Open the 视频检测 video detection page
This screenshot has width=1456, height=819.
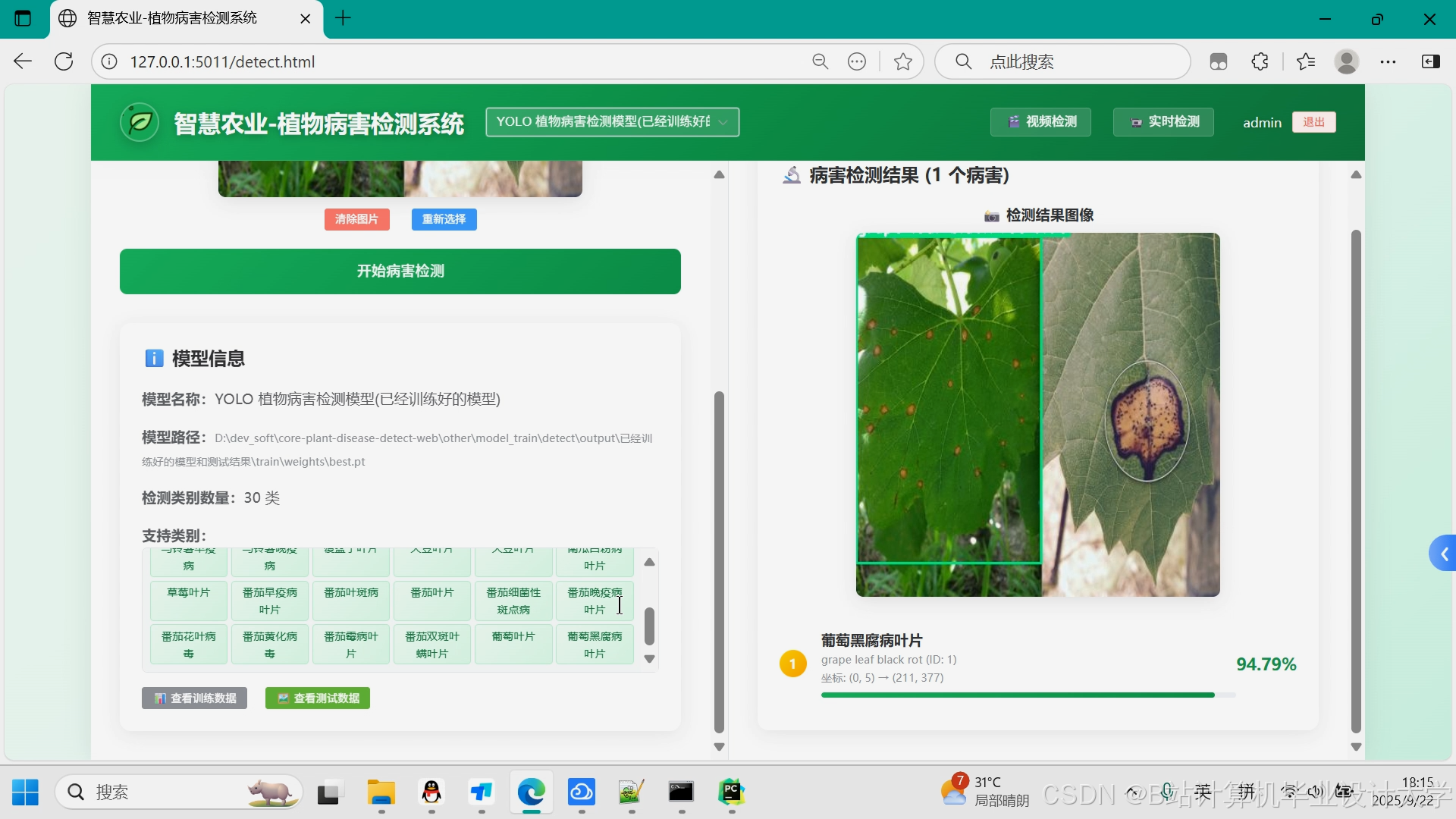(1040, 122)
